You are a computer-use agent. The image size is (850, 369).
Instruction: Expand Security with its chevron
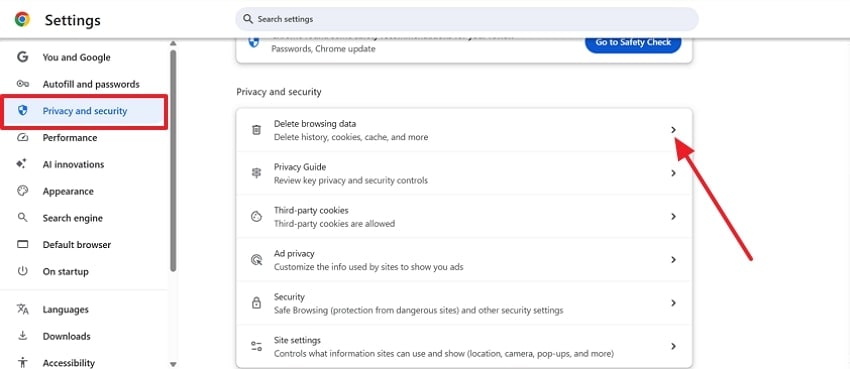tap(673, 303)
